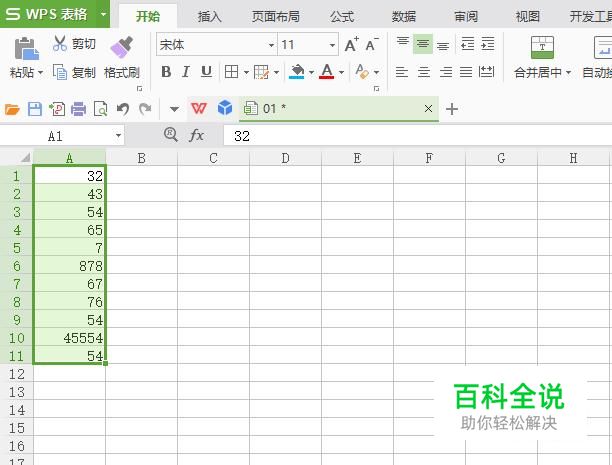Activate the Format Painter brush
The width and height of the screenshot is (612, 465).
point(121,48)
